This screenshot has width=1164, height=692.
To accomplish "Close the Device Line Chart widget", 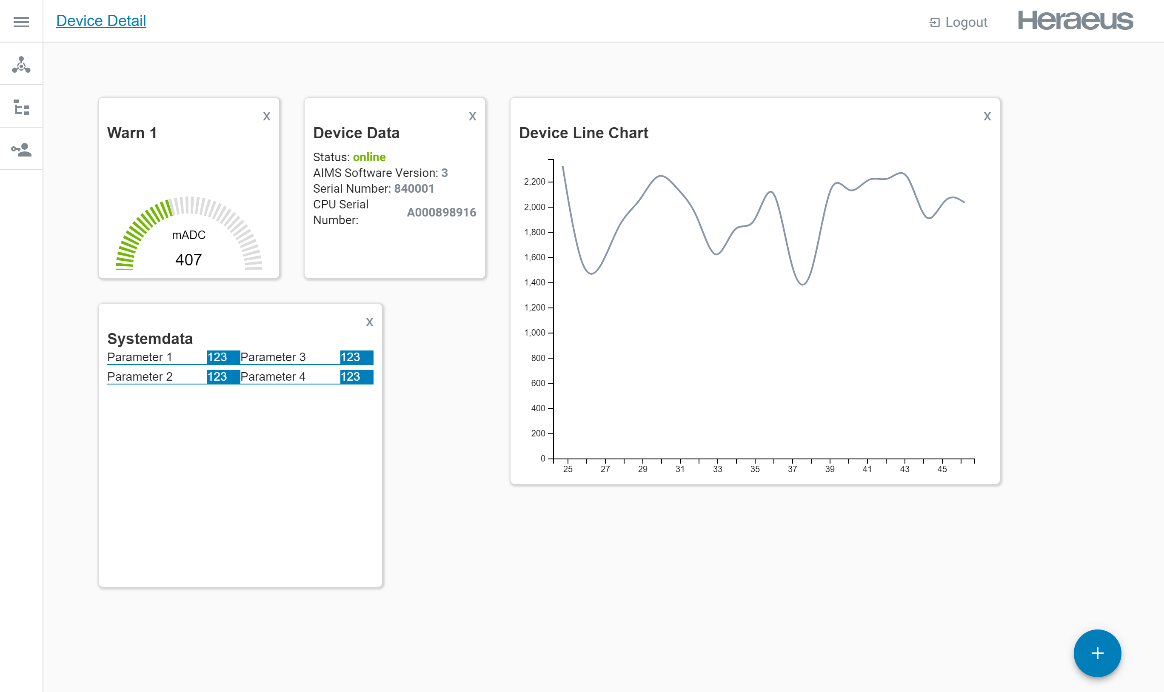I will (x=987, y=116).
